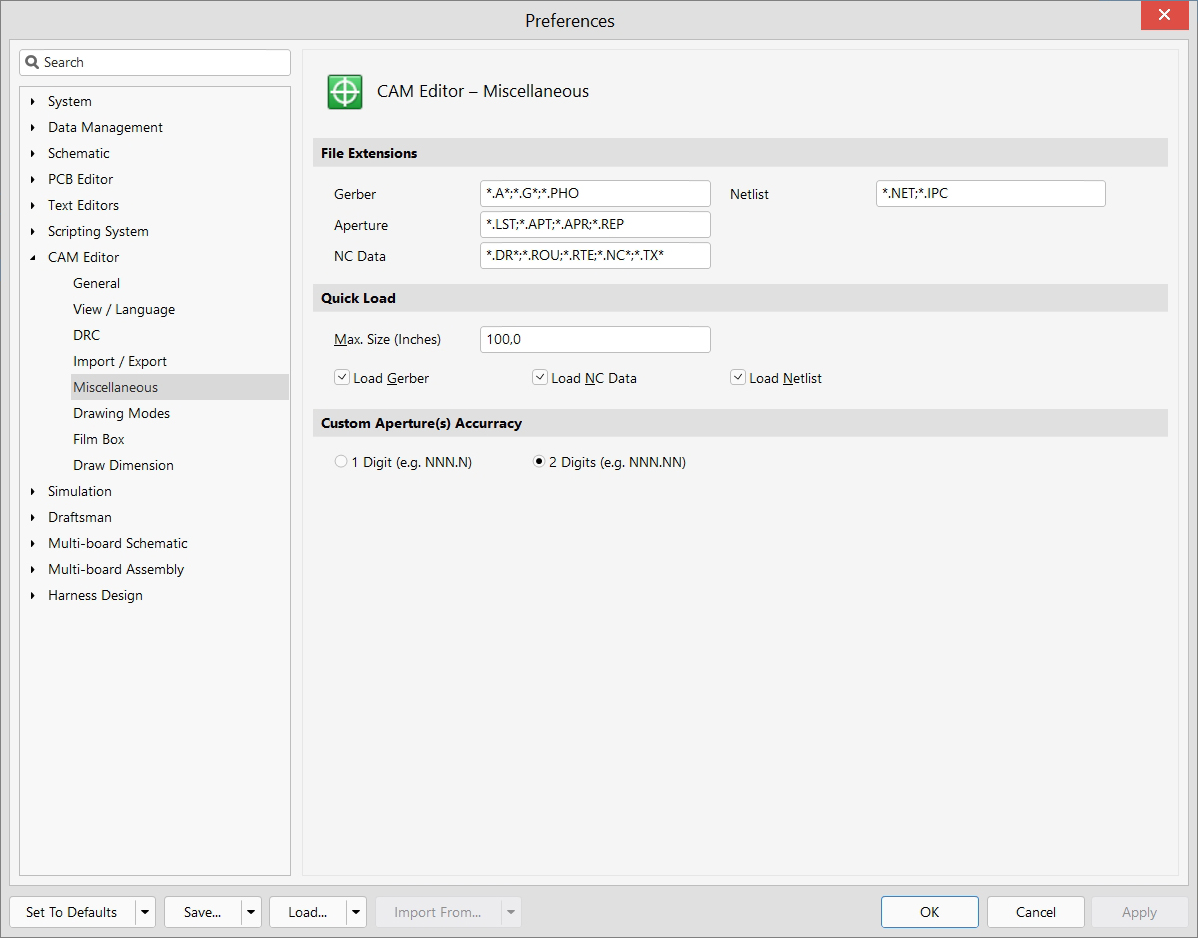Toggle the Load Gerber checkbox
The width and height of the screenshot is (1198, 938).
[x=342, y=377]
